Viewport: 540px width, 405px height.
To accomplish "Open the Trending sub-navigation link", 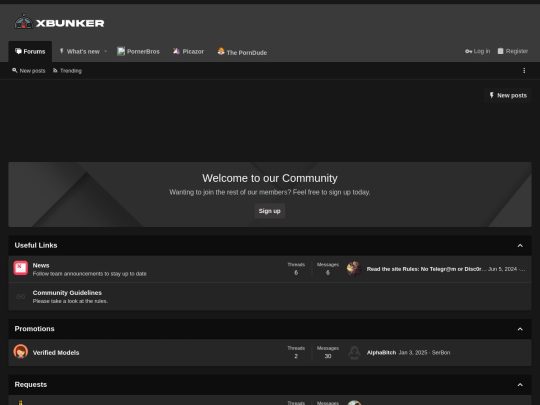I will 67,71.
